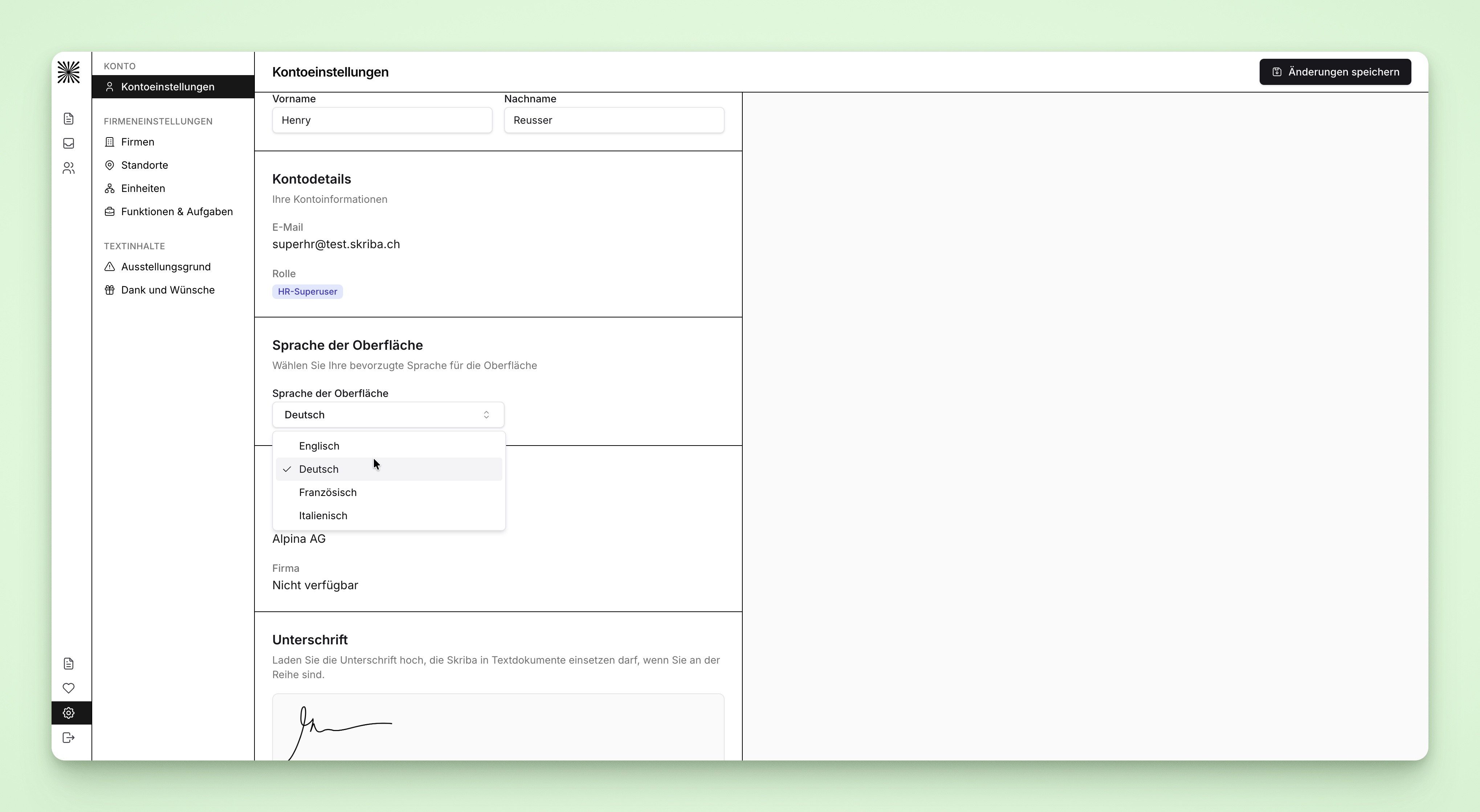Click the logout icon at rail bottom

(68, 737)
